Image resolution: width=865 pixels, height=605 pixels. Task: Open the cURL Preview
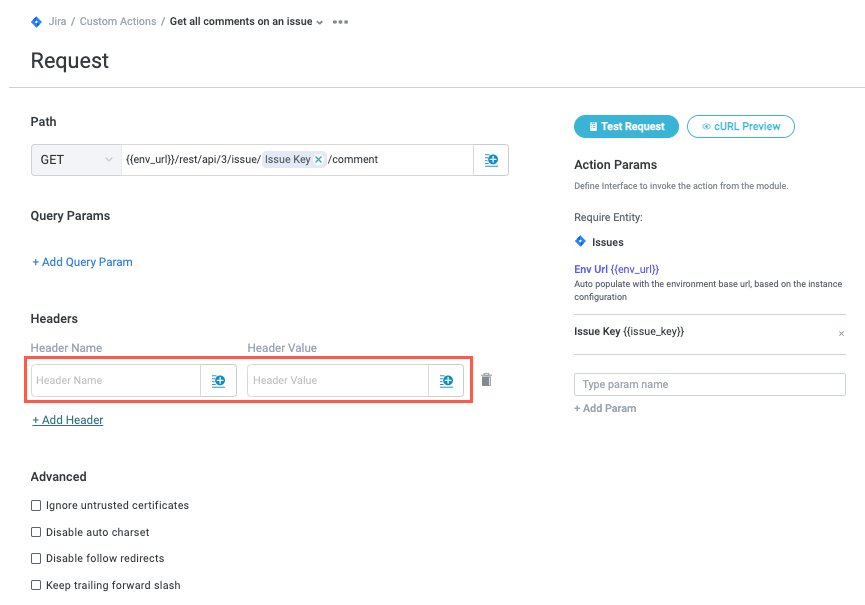(x=741, y=127)
